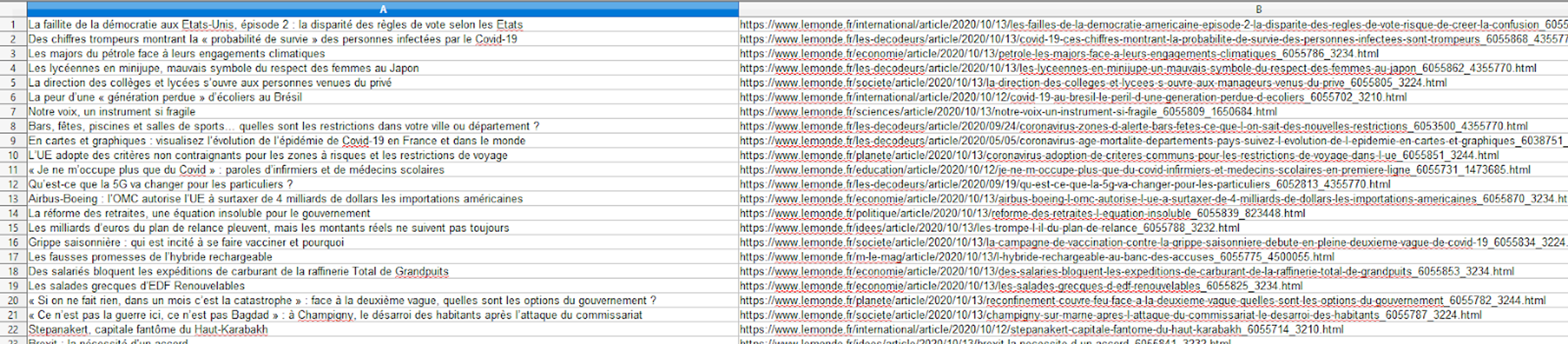Click URL cell 'les-salades-grecques-d-edf-renouvelables'
The height and width of the screenshot is (344, 1568).
pos(1154,286)
